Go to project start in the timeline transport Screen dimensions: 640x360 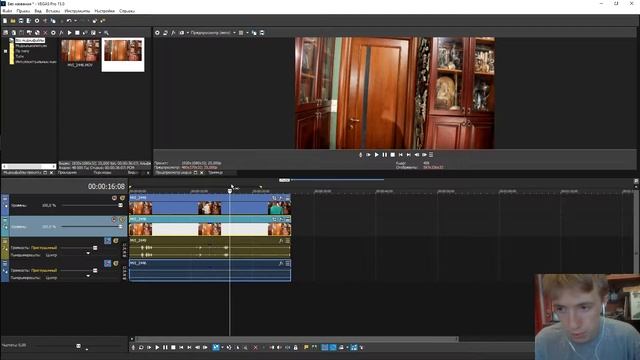pyautogui.click(x=181, y=347)
